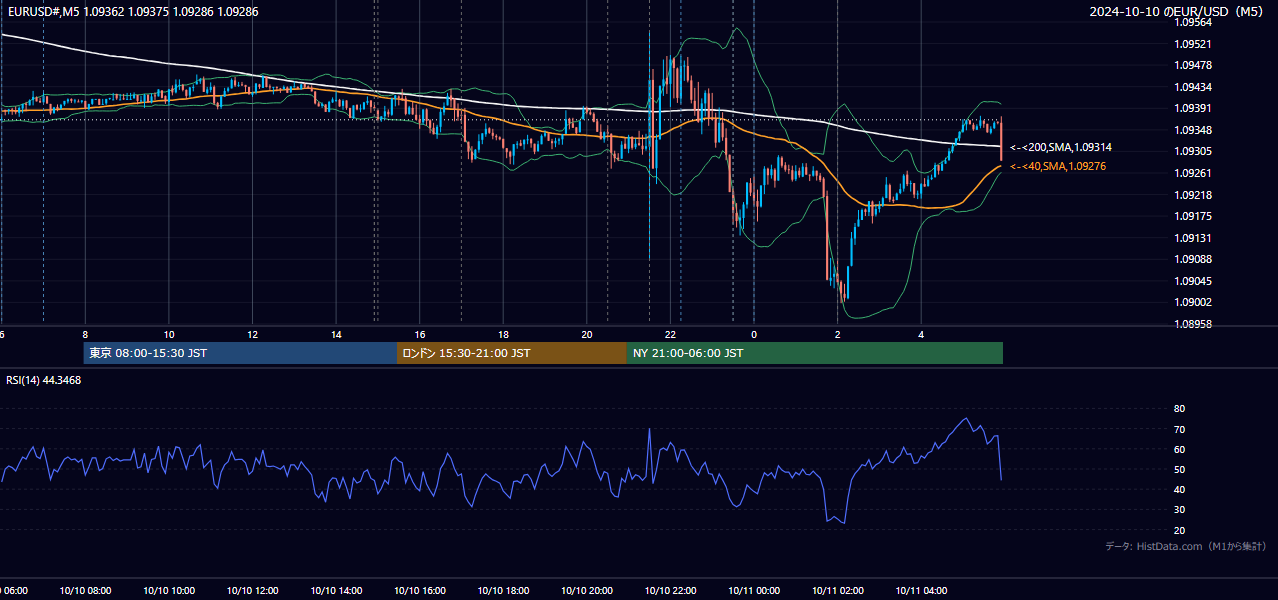Click hour tick 0 under price chart
Image resolution: width=1278 pixels, height=600 pixels.
754,334
